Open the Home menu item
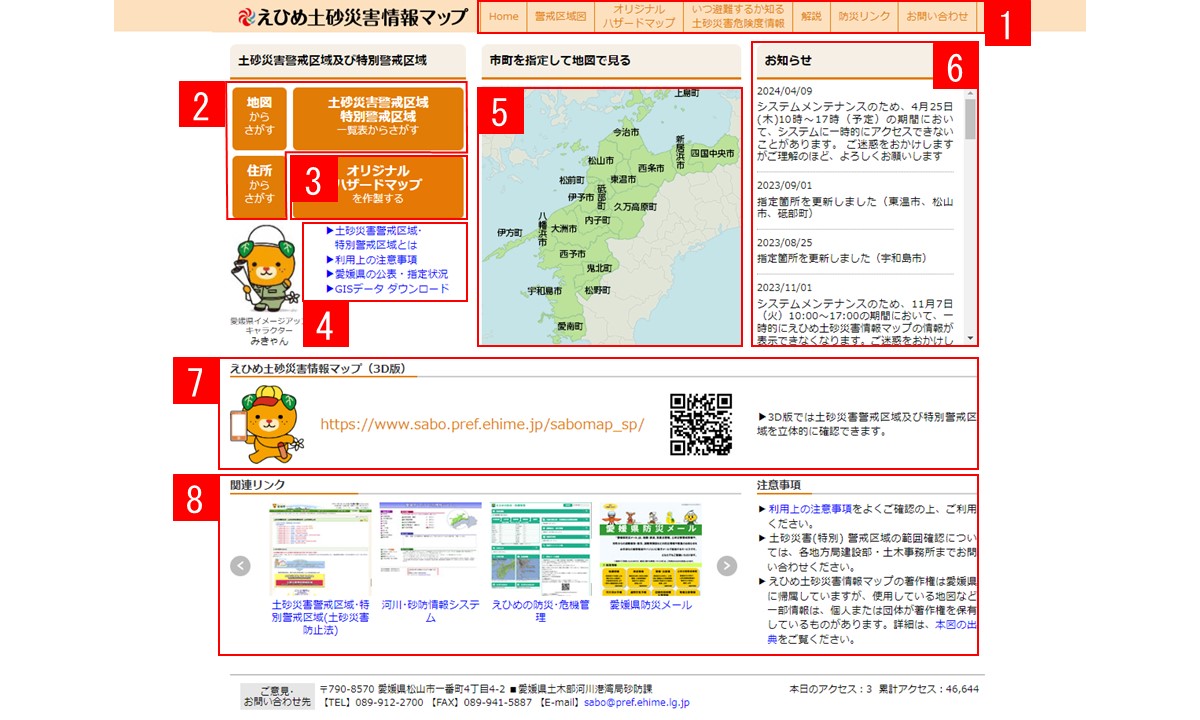The height and width of the screenshot is (720, 1200). (x=504, y=17)
